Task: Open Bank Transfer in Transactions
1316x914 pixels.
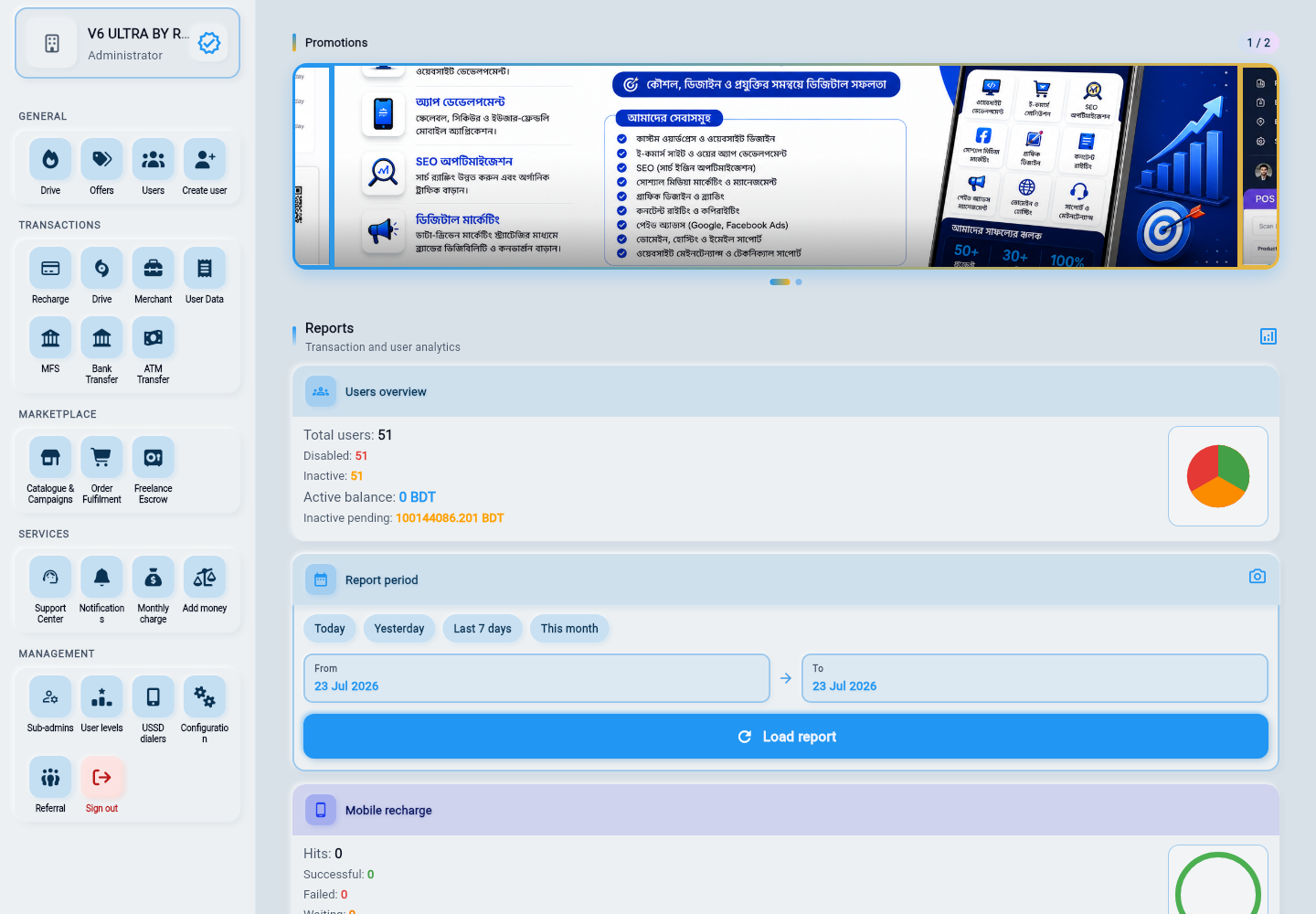Action: [x=101, y=338]
